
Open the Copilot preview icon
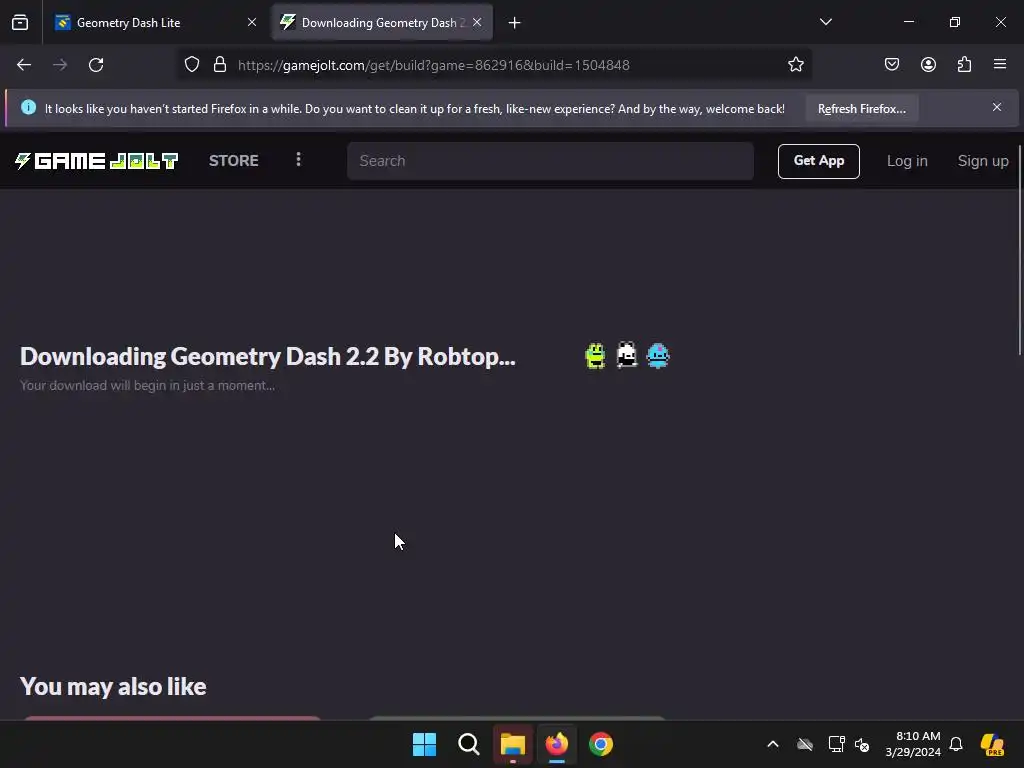(x=992, y=744)
